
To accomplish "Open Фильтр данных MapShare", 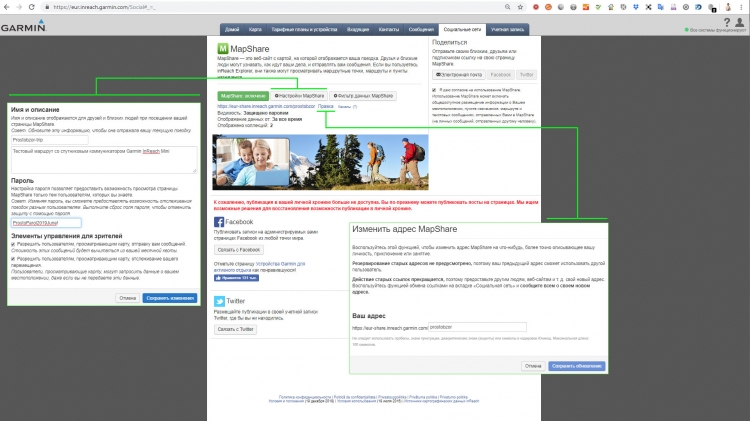I will coord(363,96).
